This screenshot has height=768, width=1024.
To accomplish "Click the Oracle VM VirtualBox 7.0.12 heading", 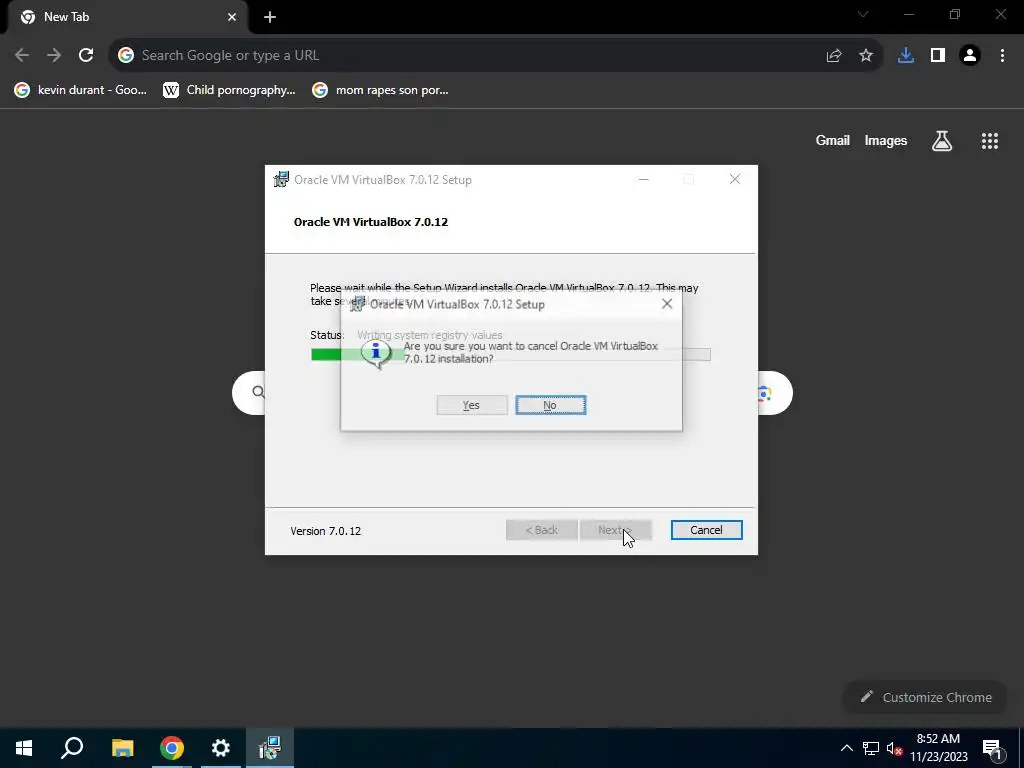I will (x=371, y=222).
